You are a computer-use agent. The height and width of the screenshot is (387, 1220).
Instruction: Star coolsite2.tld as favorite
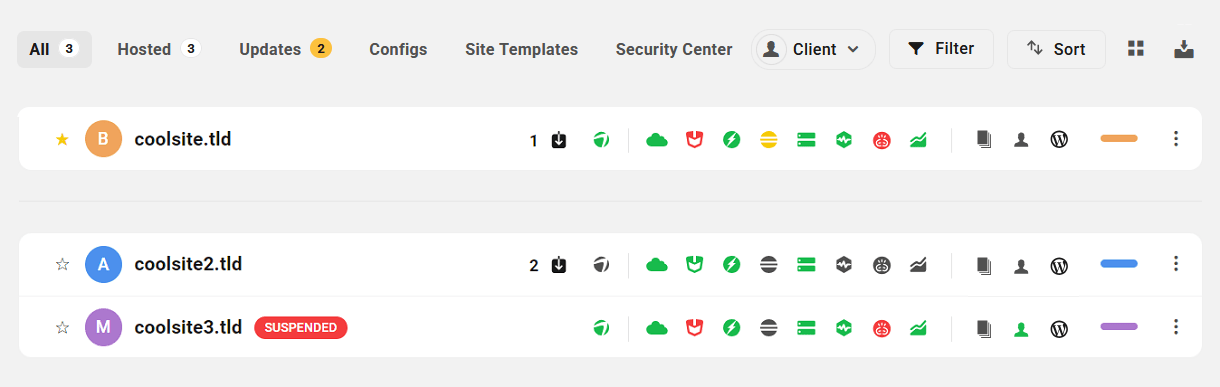[x=62, y=264]
